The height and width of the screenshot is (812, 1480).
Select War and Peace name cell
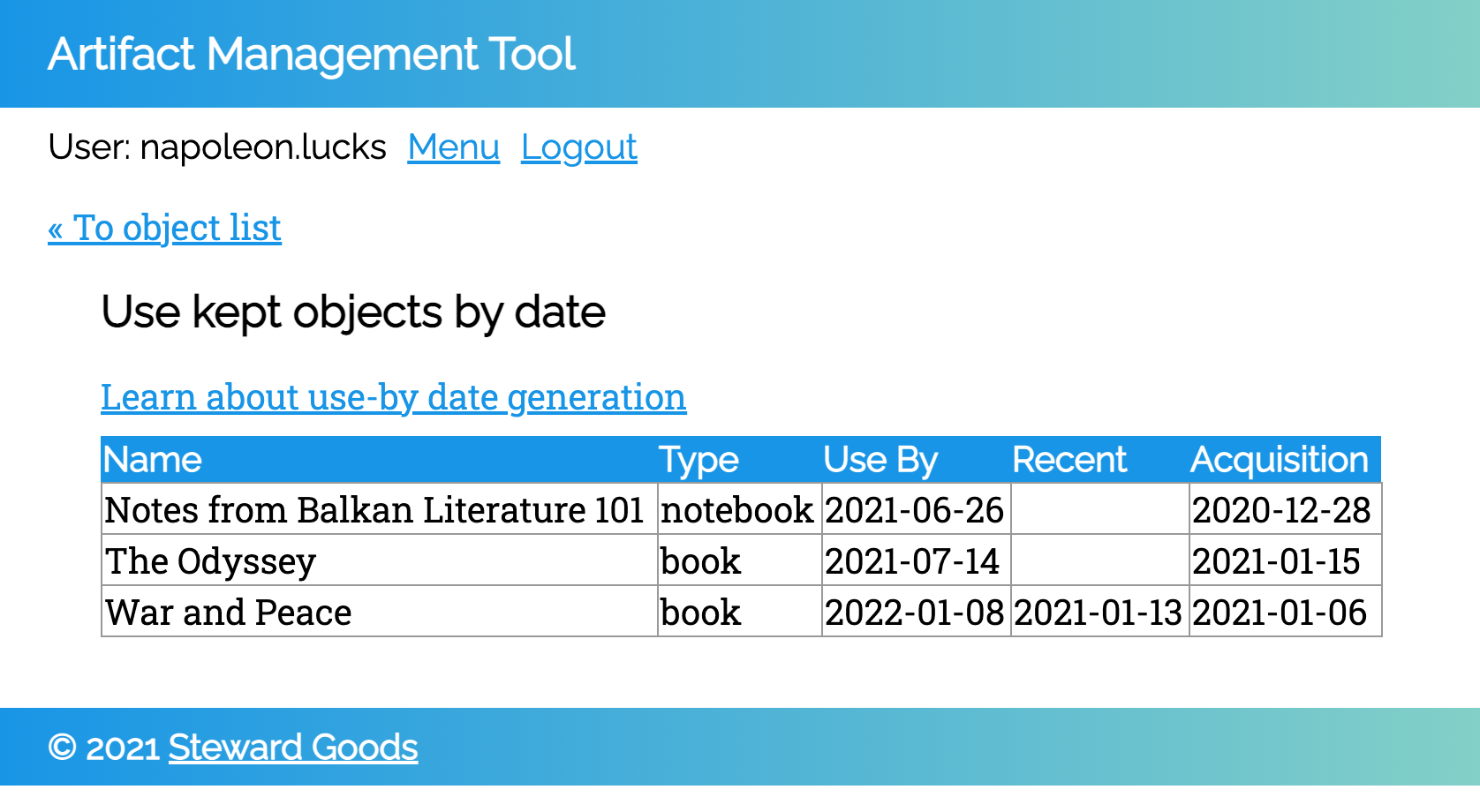coord(228,613)
